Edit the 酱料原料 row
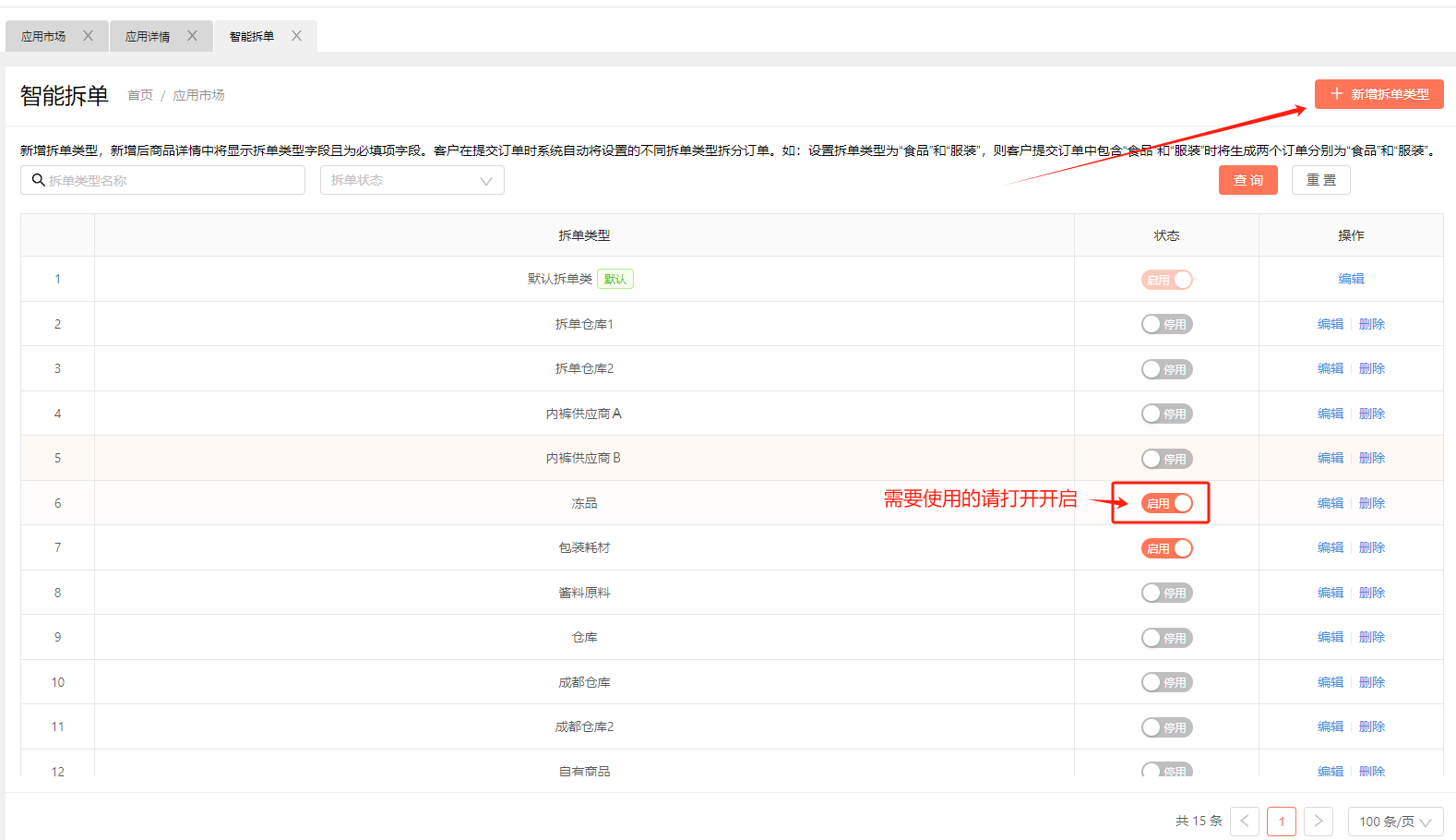Image resolution: width=1456 pixels, height=840 pixels. click(1331, 593)
